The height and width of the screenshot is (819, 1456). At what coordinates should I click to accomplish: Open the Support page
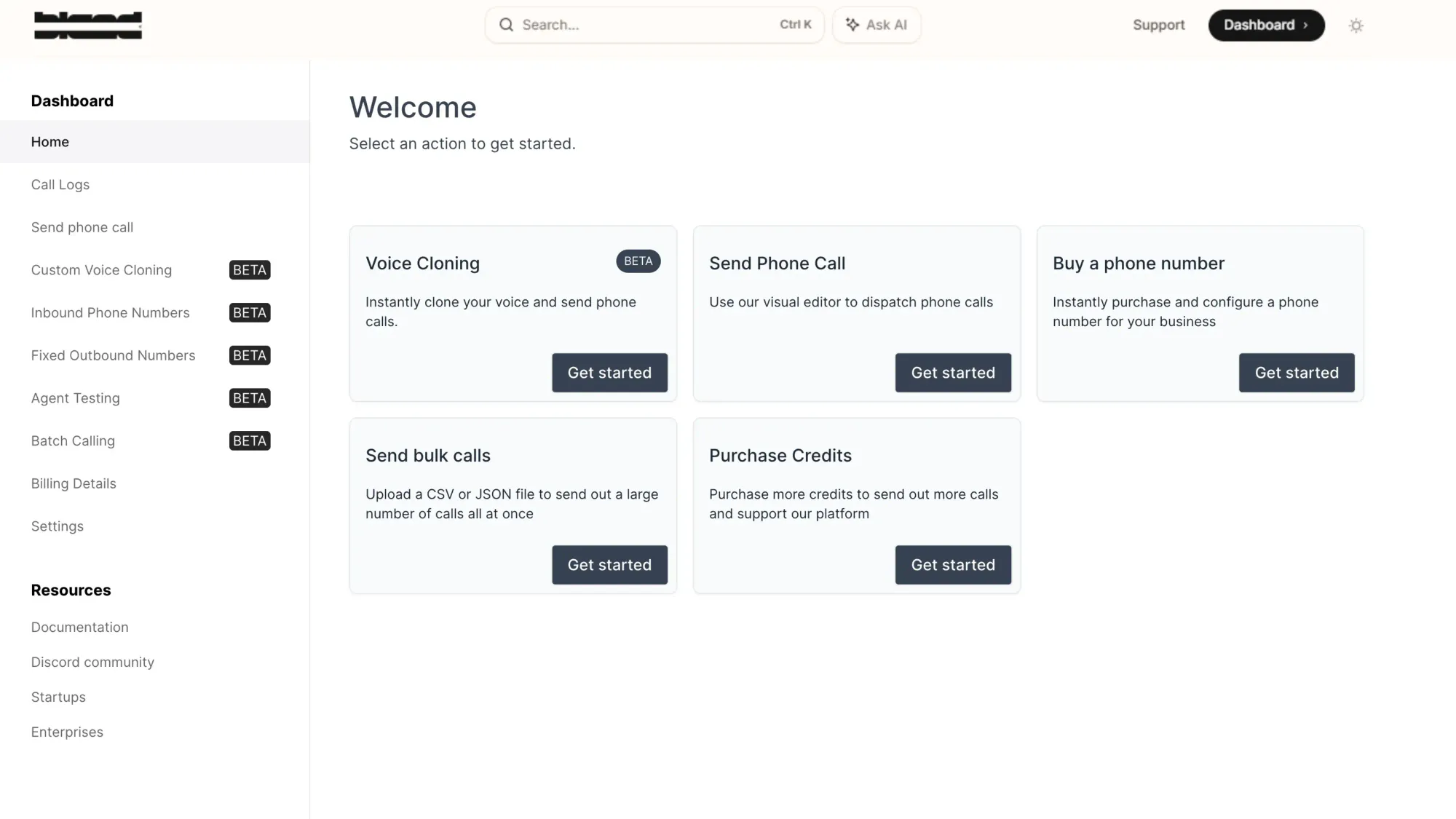pyautogui.click(x=1158, y=24)
